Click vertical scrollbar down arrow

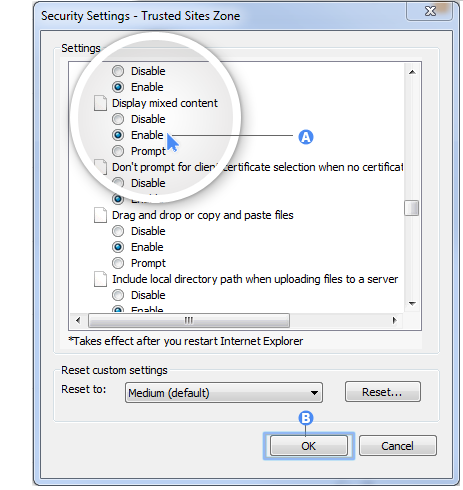tap(412, 303)
